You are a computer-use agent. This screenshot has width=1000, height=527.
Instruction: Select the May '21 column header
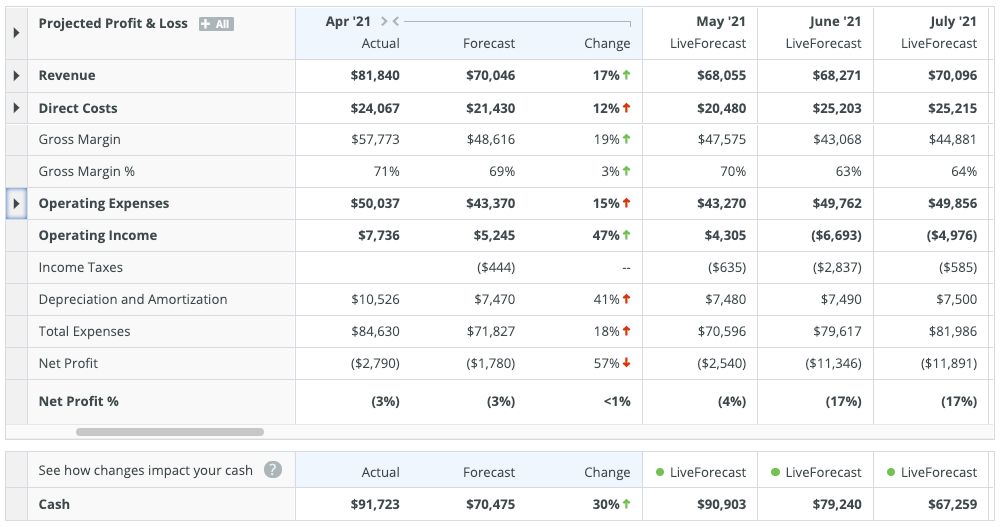[720, 22]
